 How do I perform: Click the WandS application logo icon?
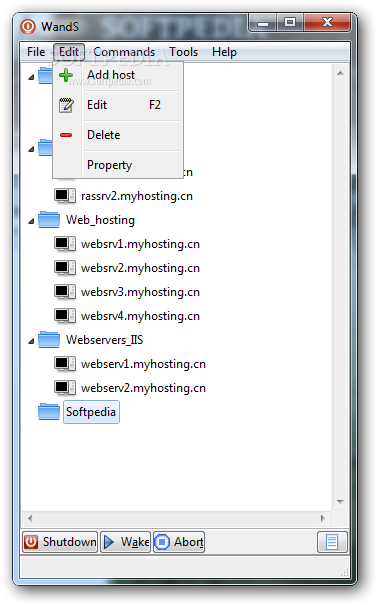click(x=28, y=26)
